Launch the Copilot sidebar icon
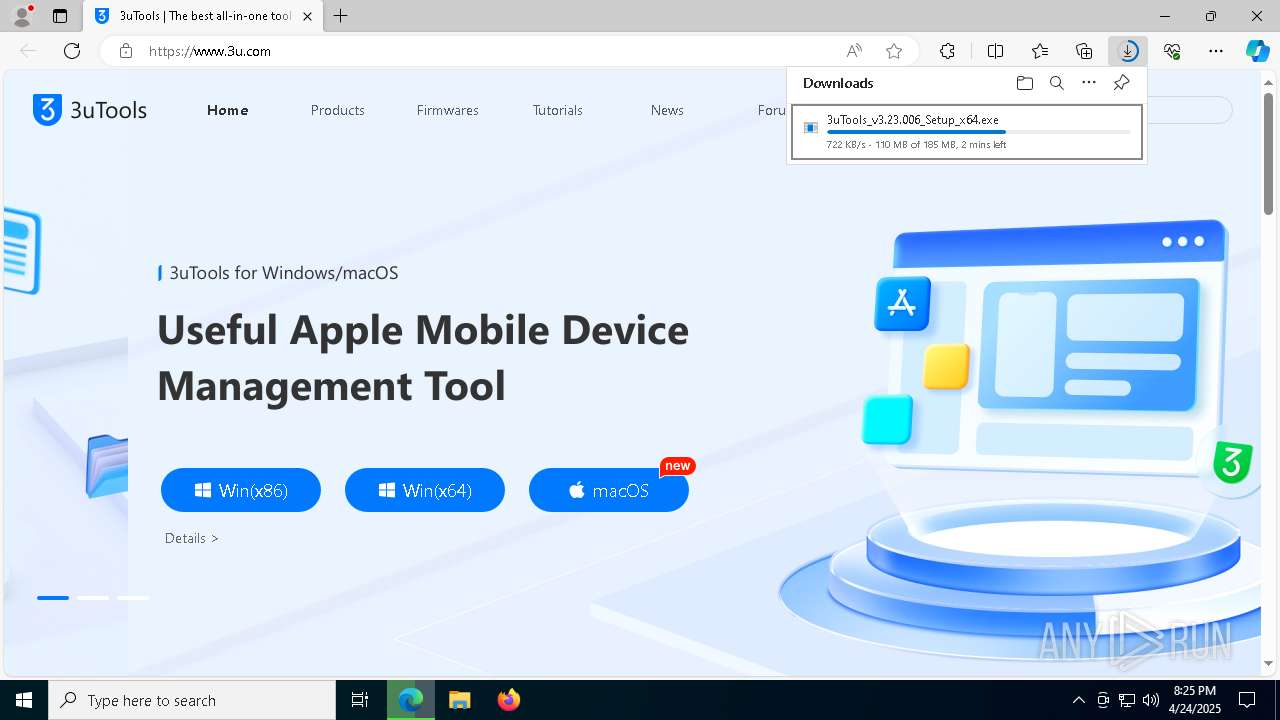This screenshot has height=720, width=1280. pyautogui.click(x=1258, y=51)
